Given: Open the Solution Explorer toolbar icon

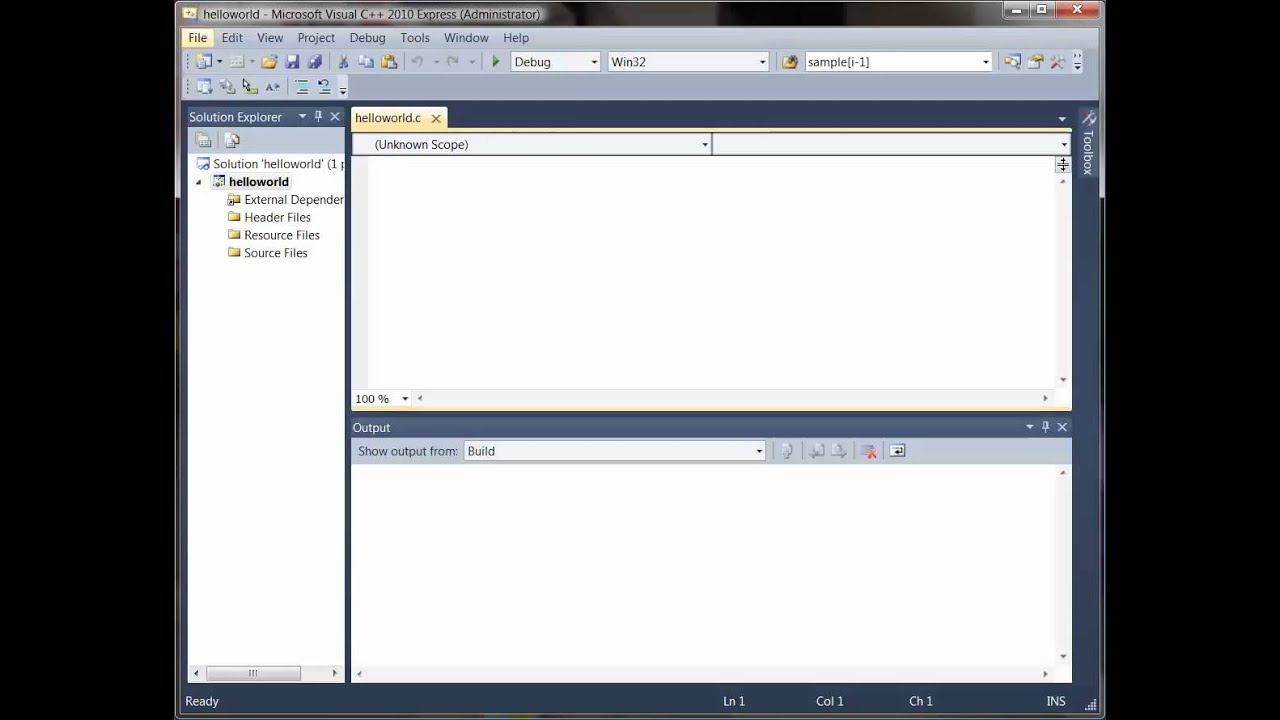Looking at the screenshot, I should click(x=1013, y=62).
